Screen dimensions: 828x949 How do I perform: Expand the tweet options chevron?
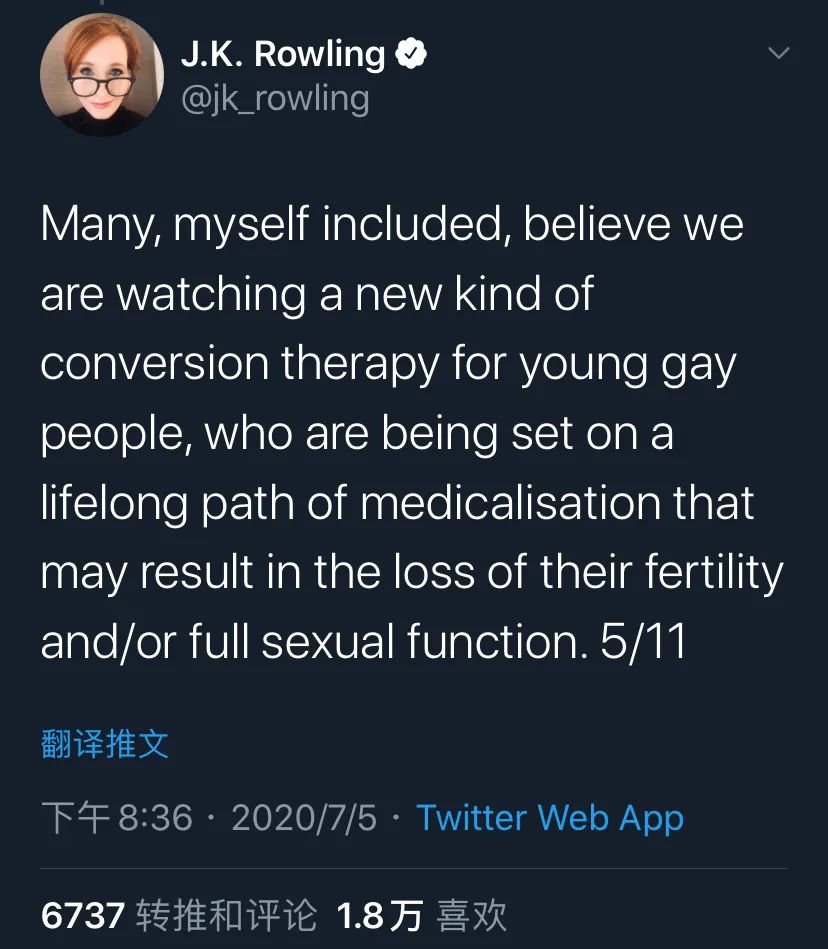[x=777, y=53]
